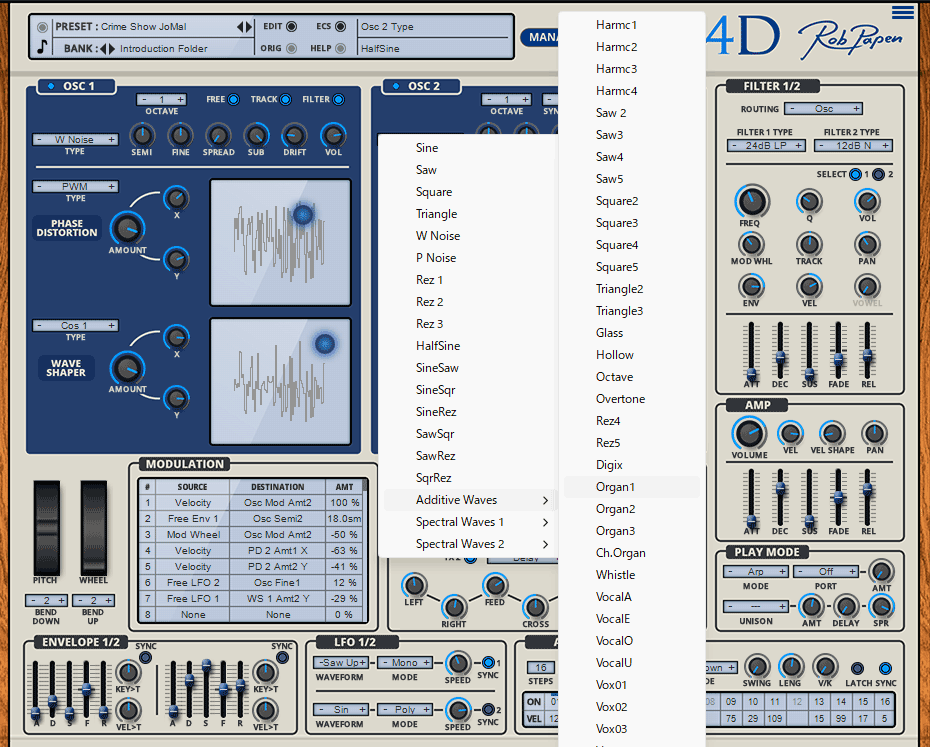Open Play MODE Arp selector
The height and width of the screenshot is (747, 930).
pyautogui.click(x=756, y=571)
